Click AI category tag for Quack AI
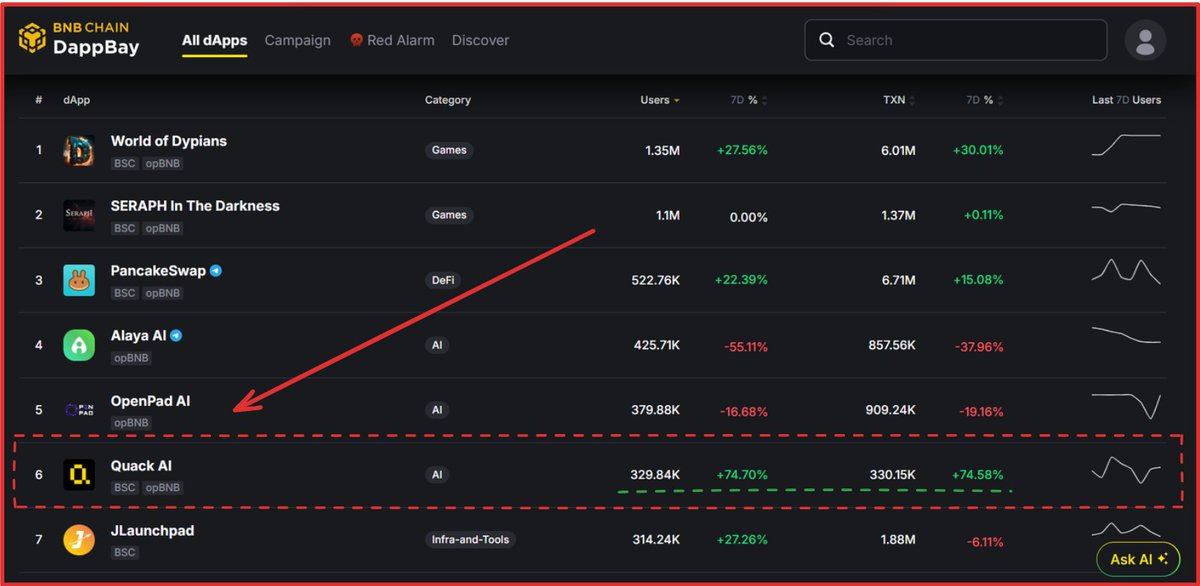Screen dimensions: 1200x586 tap(437, 475)
